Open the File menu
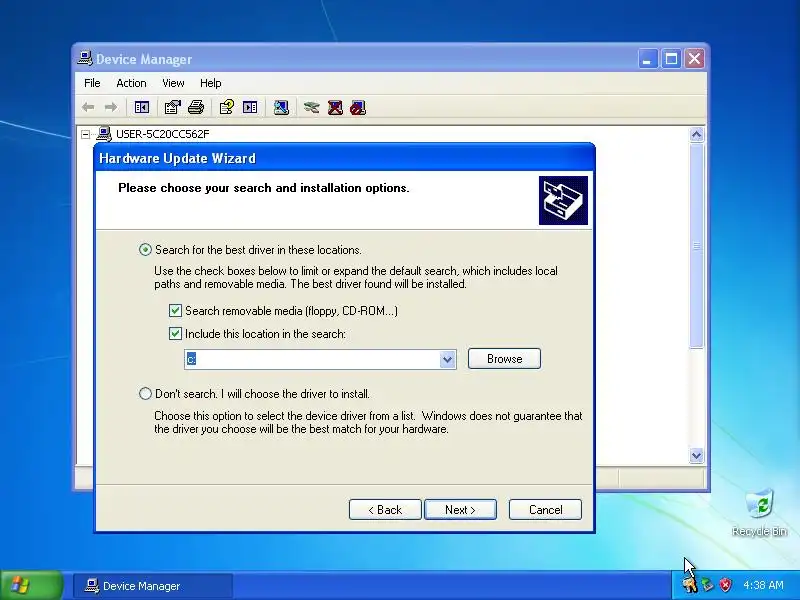The image size is (800, 600). (x=92, y=83)
